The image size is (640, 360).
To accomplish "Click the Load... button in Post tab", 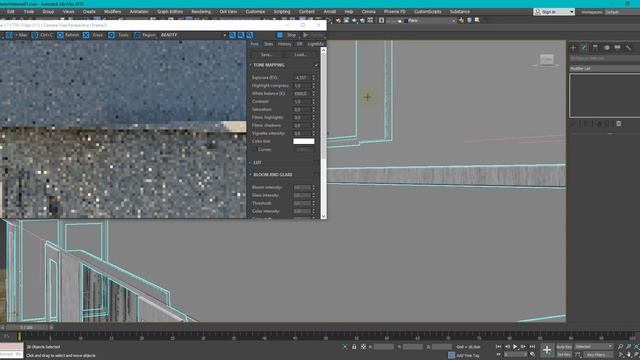I will 300,54.
